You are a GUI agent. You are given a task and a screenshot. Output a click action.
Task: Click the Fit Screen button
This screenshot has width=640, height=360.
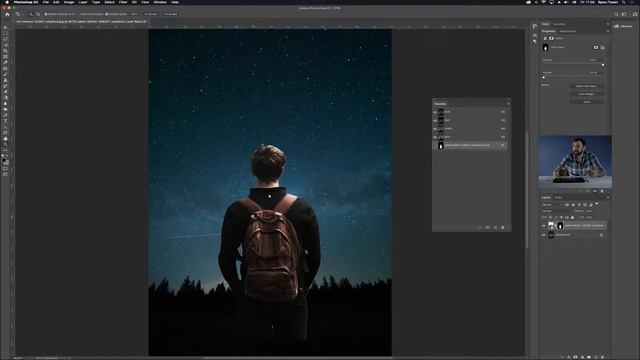point(151,14)
